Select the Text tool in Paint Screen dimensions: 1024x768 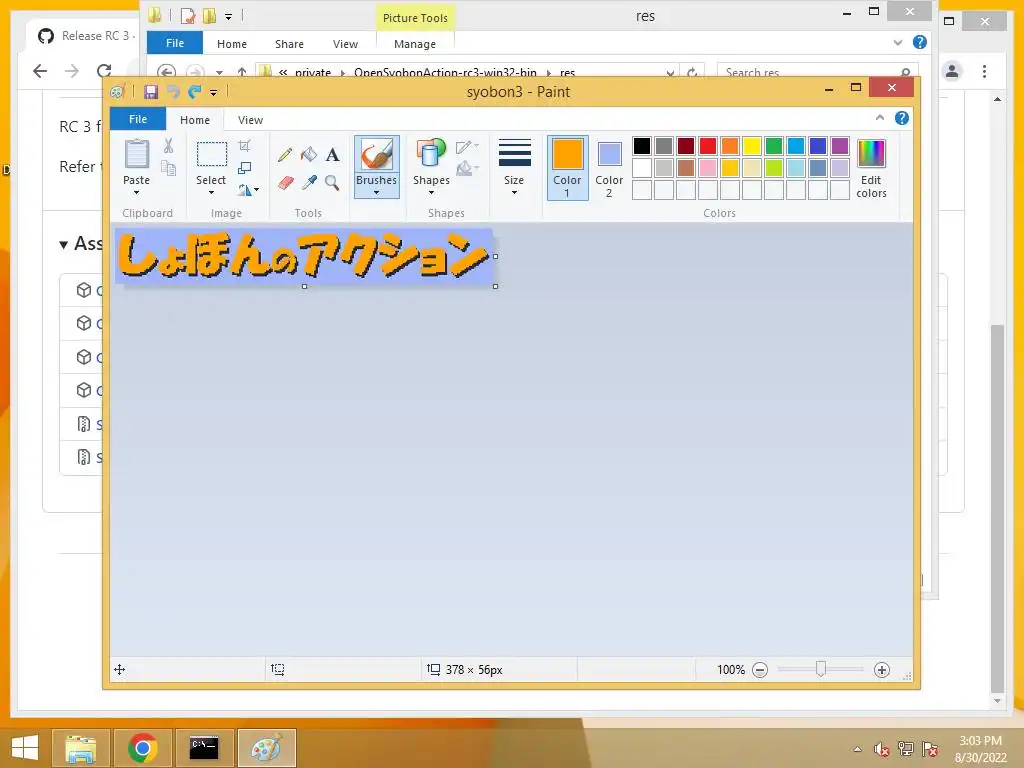pyautogui.click(x=332, y=155)
